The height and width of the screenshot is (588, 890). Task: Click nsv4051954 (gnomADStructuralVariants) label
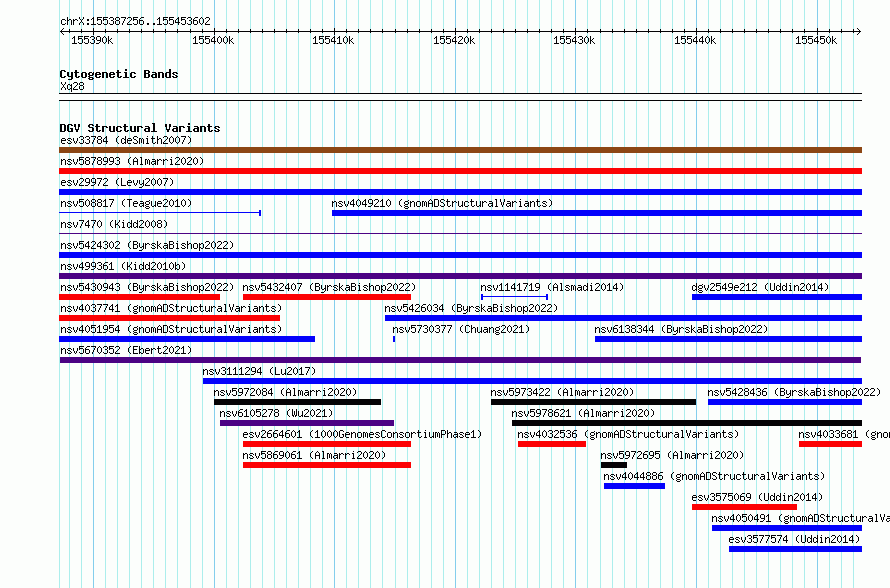coord(171,329)
